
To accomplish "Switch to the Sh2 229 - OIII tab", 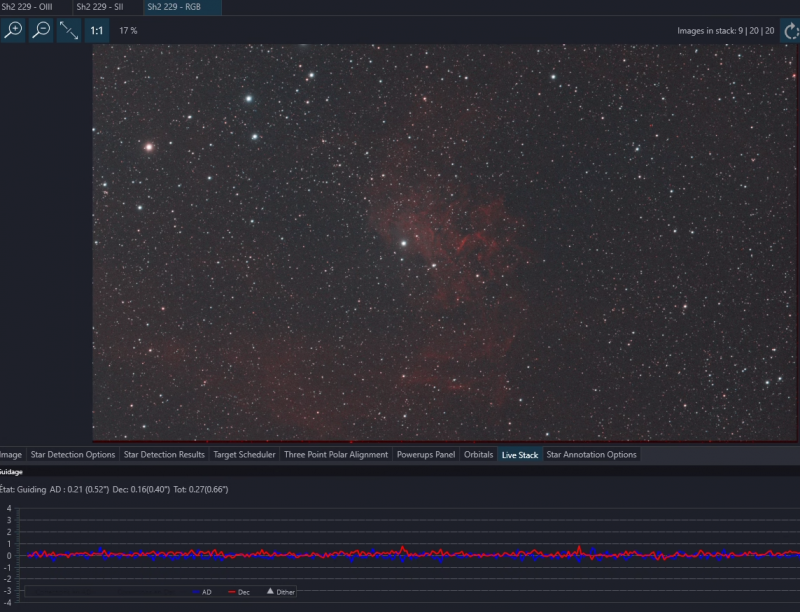I will coord(27,7).
